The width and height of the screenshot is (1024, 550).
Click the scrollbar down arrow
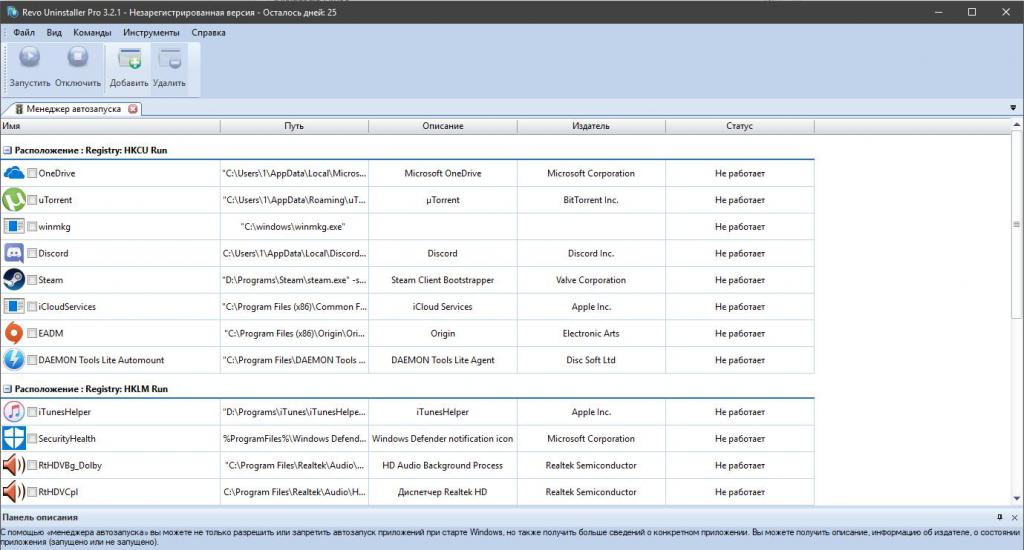pyautogui.click(x=1017, y=499)
